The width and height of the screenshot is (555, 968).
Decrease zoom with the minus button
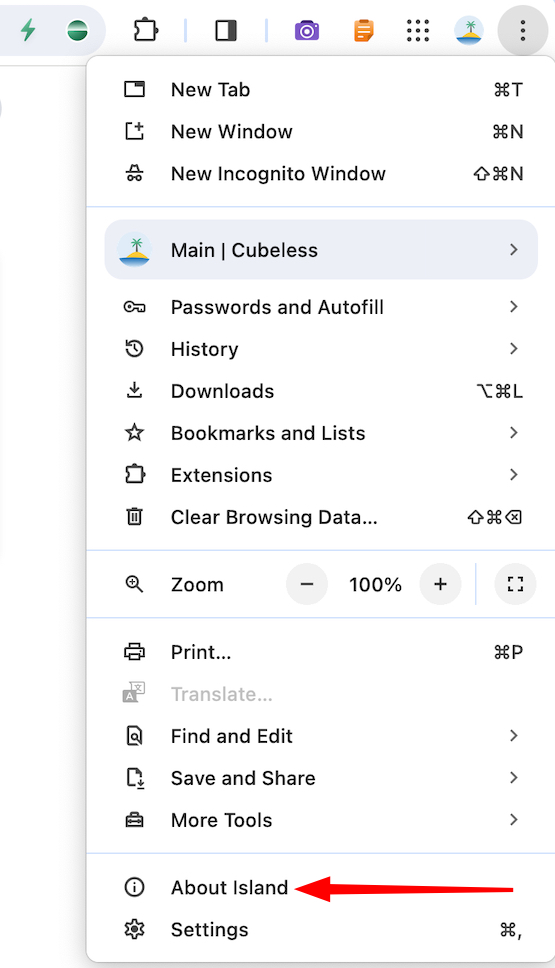[x=307, y=584]
